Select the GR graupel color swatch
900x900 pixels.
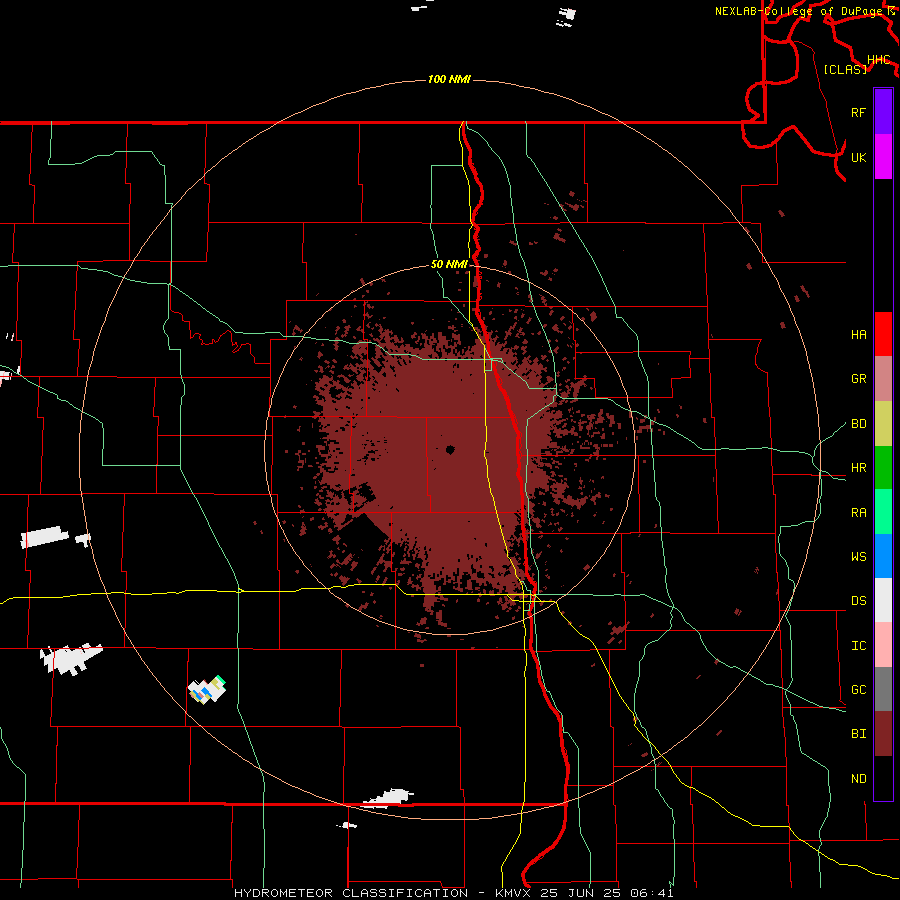pos(883,379)
